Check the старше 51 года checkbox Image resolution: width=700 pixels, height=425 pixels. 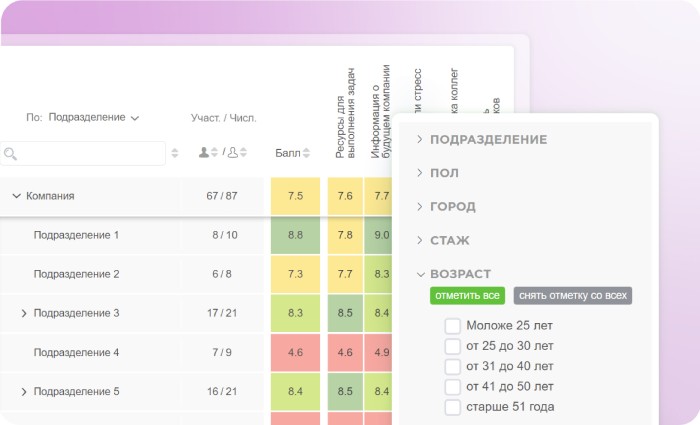tap(452, 407)
